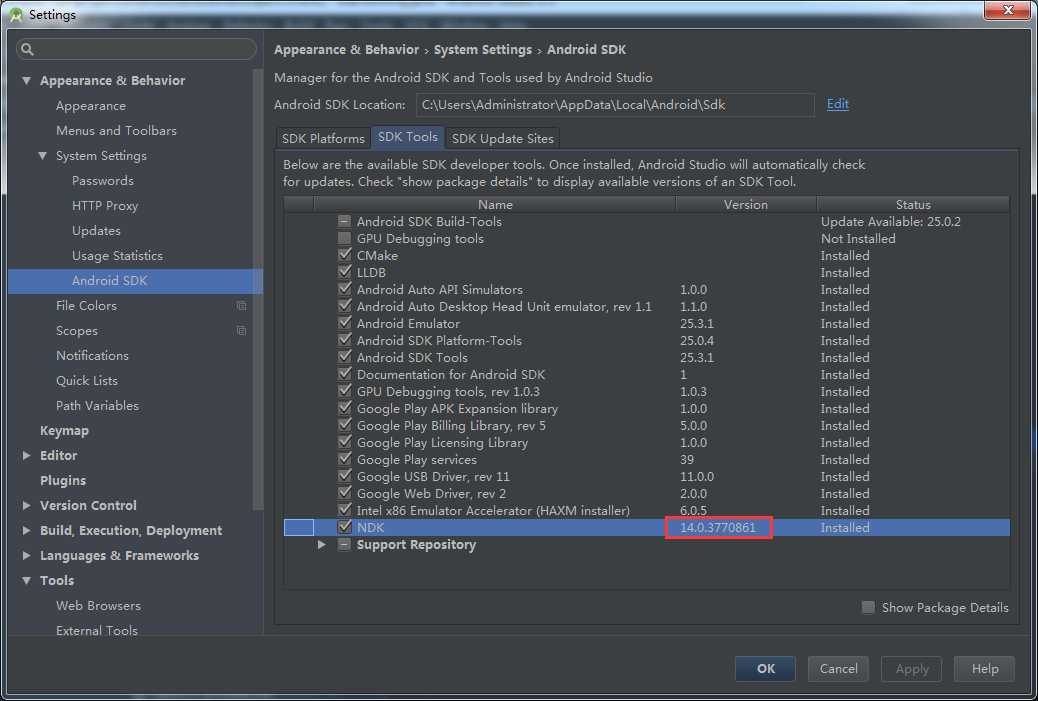This screenshot has height=701, width=1038.
Task: Uncheck the LLDB checkbox
Action: [344, 272]
